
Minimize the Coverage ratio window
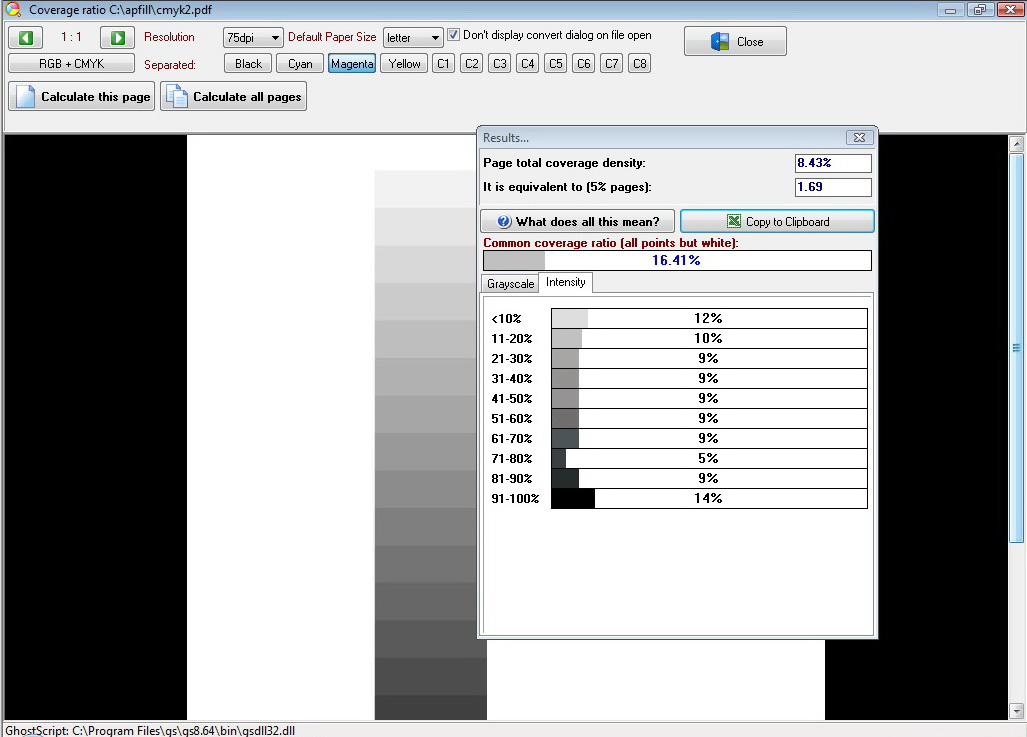(950, 10)
